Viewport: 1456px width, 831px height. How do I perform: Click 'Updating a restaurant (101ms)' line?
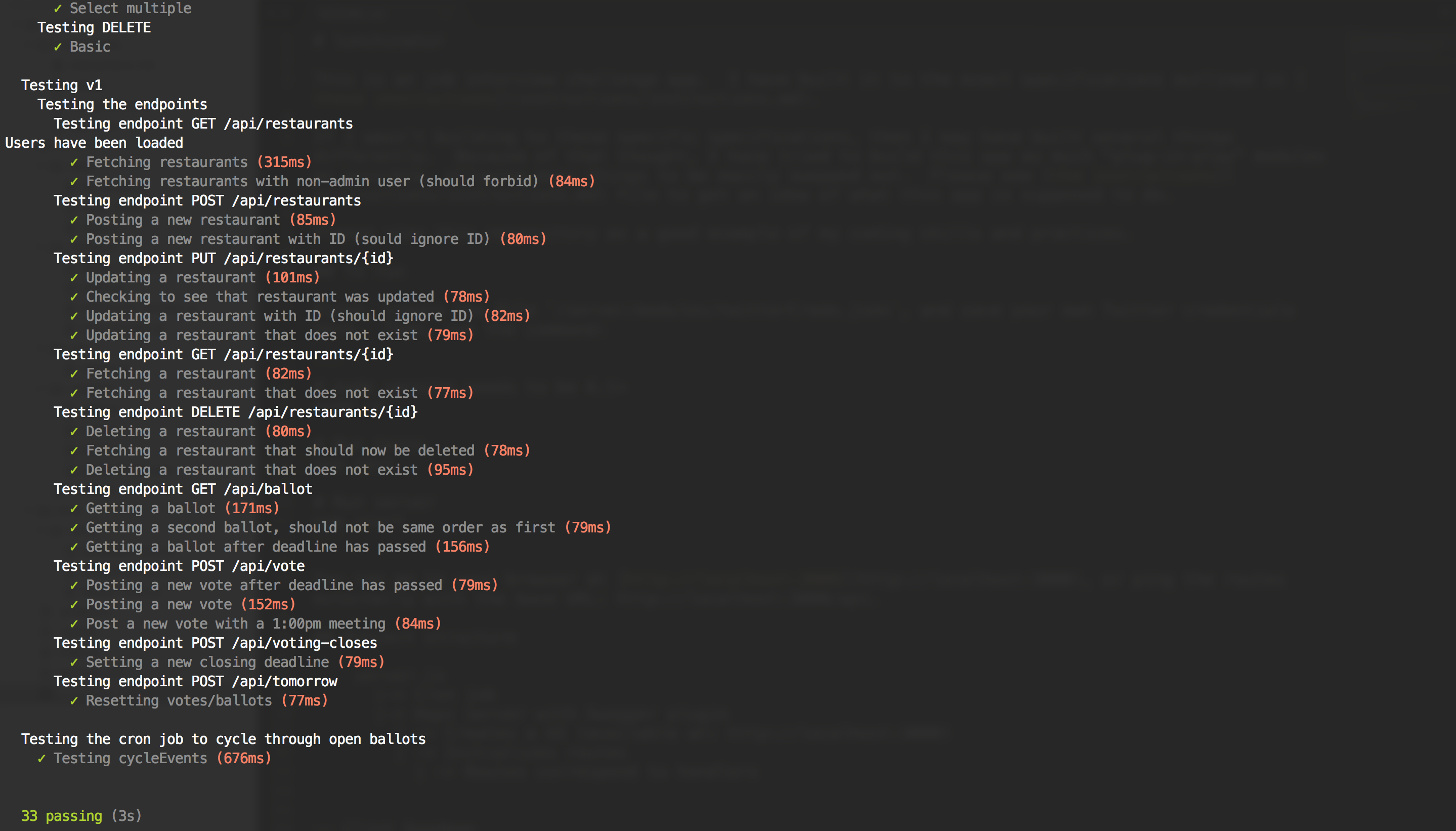coord(195,278)
